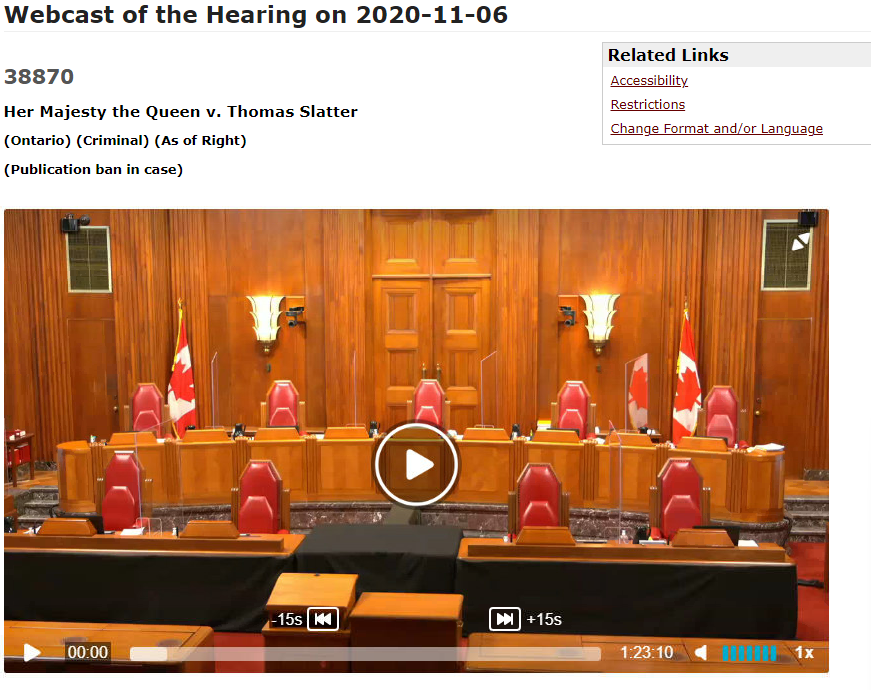Rewind 15 seconds with the skip-back icon
Image resolution: width=871 pixels, height=690 pixels.
coord(323,619)
